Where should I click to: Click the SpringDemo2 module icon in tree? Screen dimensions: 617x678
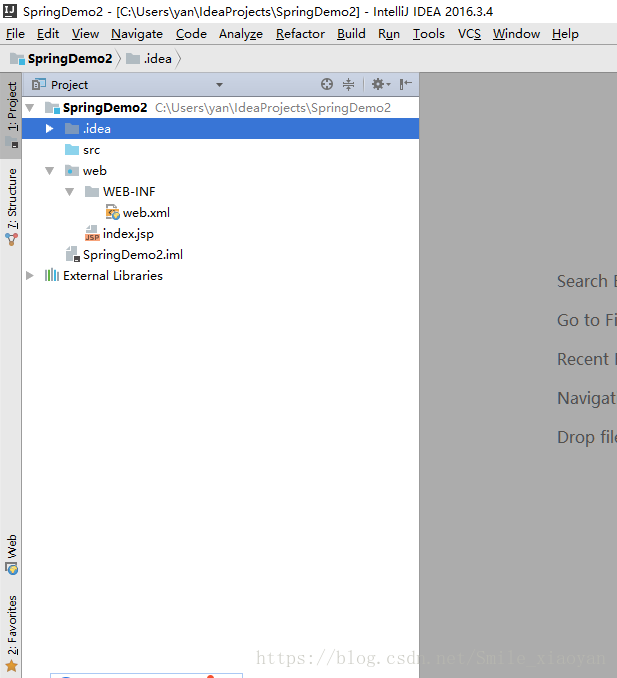(52, 108)
